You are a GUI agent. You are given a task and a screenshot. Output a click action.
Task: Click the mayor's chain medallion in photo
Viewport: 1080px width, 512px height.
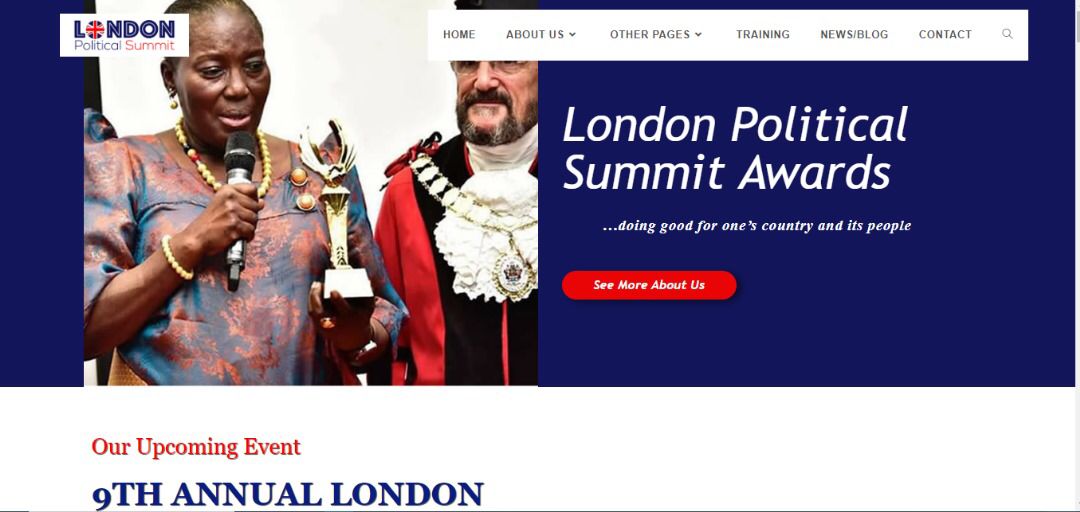pos(514,274)
